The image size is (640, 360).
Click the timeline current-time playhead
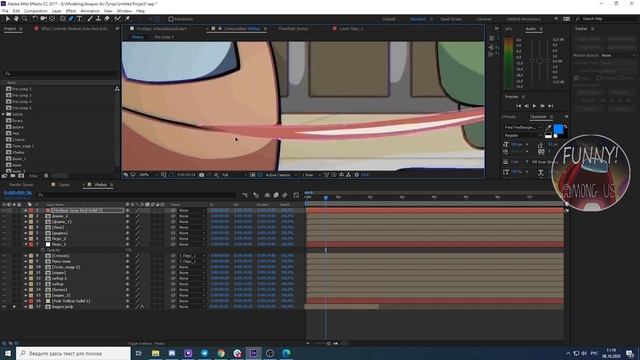(326, 198)
